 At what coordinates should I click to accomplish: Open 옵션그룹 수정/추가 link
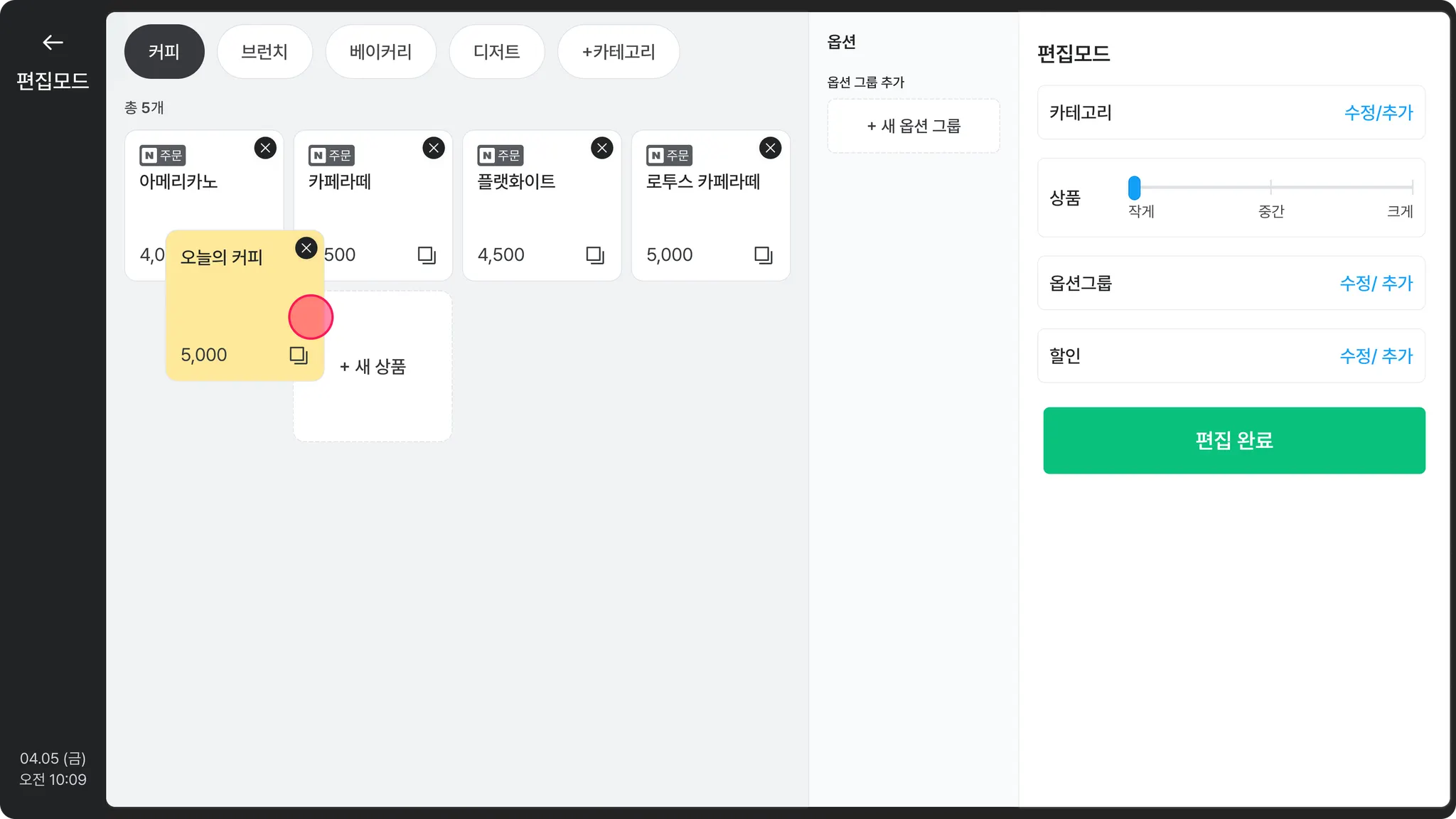[1376, 284]
